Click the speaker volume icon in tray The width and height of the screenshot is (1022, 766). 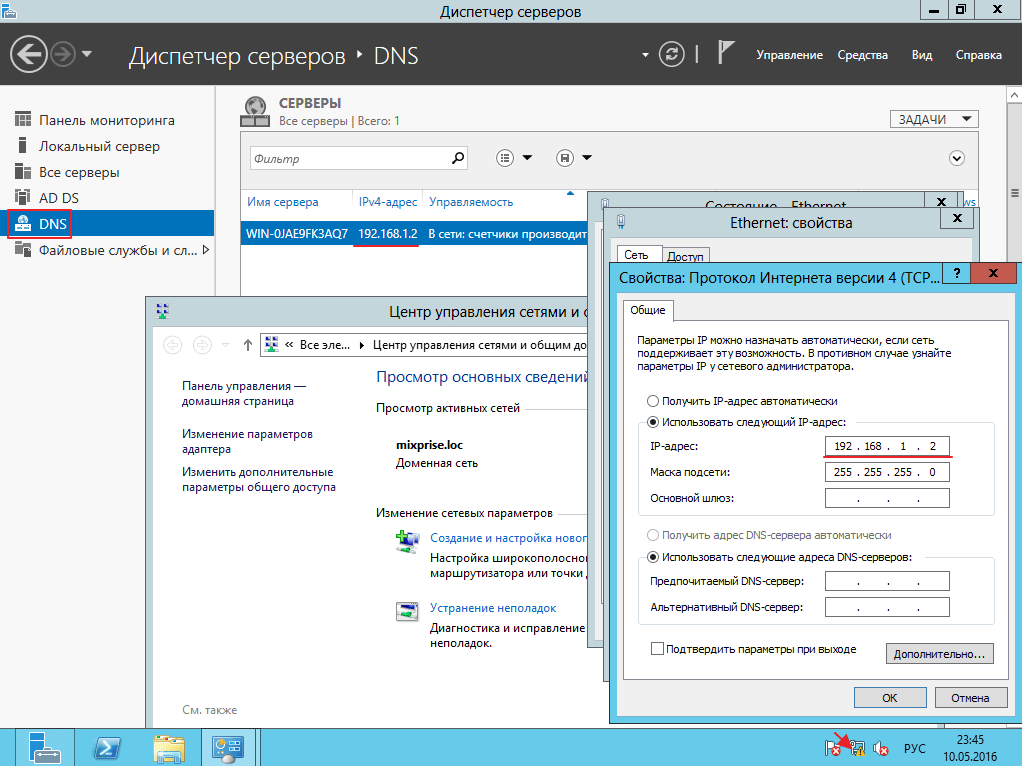point(881,748)
